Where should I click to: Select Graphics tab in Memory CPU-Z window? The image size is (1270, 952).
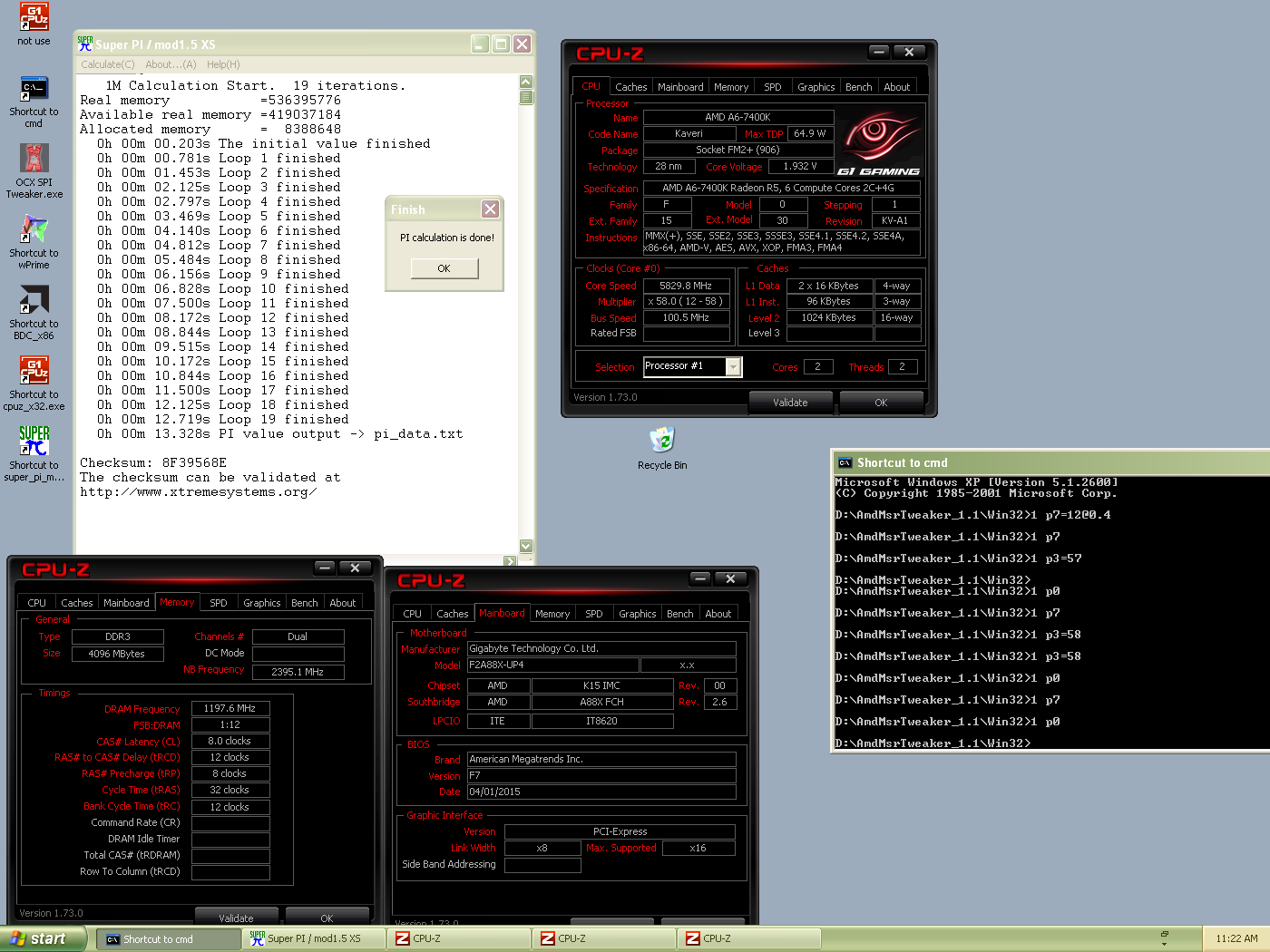pos(262,603)
